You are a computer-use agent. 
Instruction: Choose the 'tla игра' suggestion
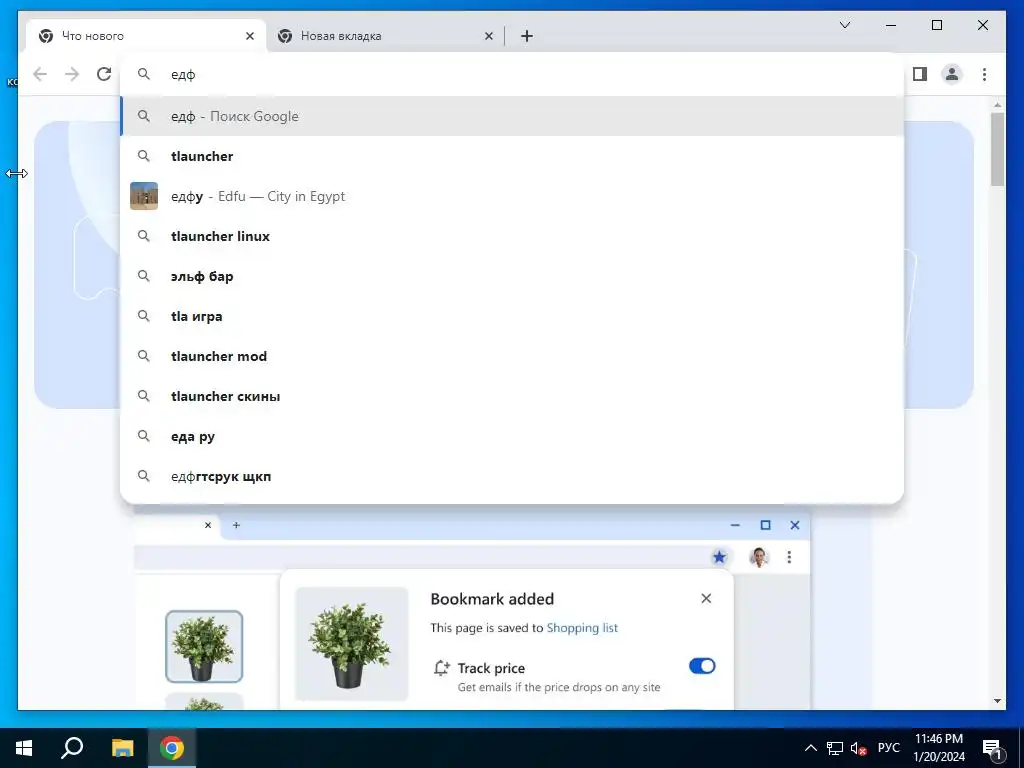click(512, 316)
